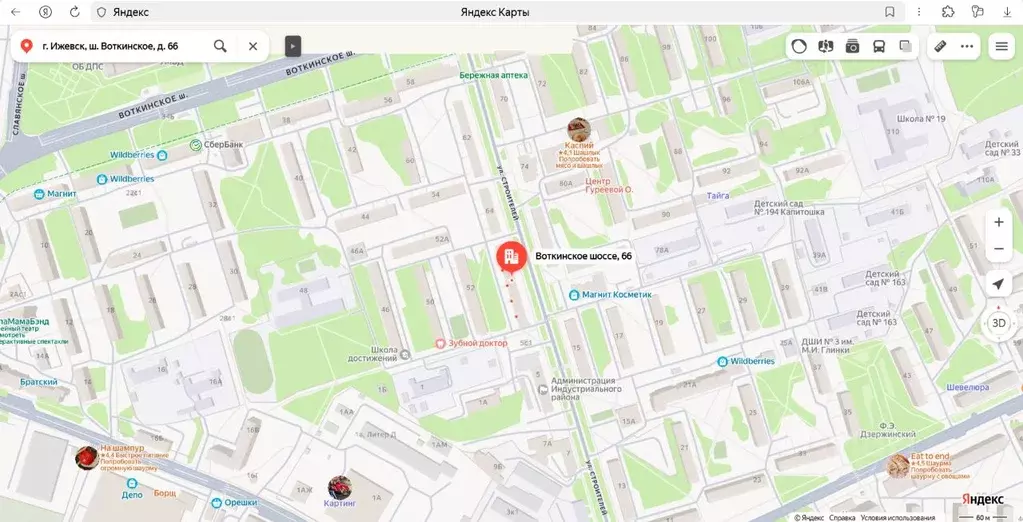Click the browser address bar
1023x522 pixels.
(x=496, y=12)
